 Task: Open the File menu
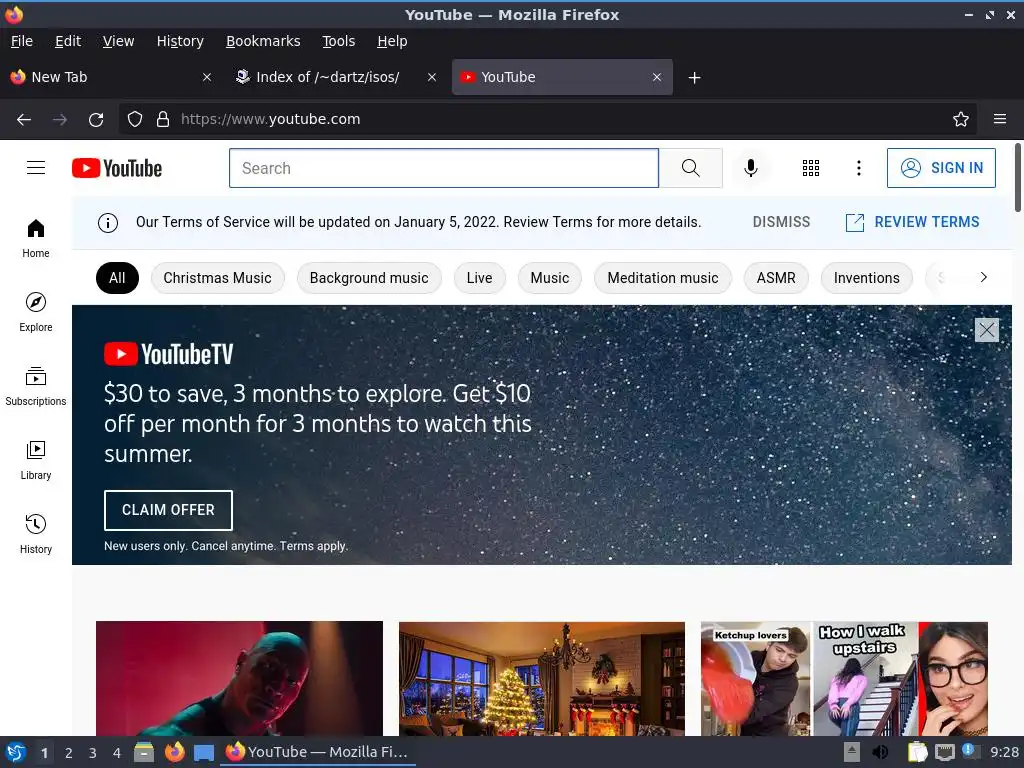pyautogui.click(x=22, y=41)
